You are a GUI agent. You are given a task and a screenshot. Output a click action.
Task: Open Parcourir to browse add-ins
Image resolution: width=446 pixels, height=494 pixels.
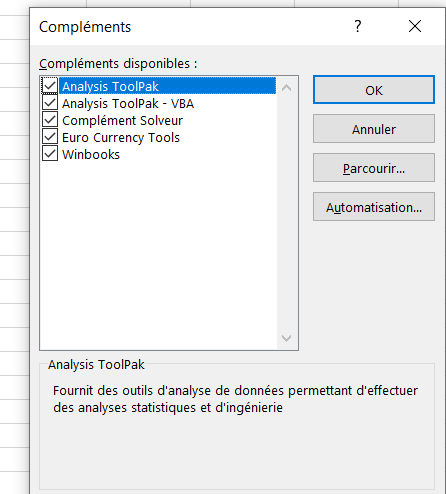[374, 168]
